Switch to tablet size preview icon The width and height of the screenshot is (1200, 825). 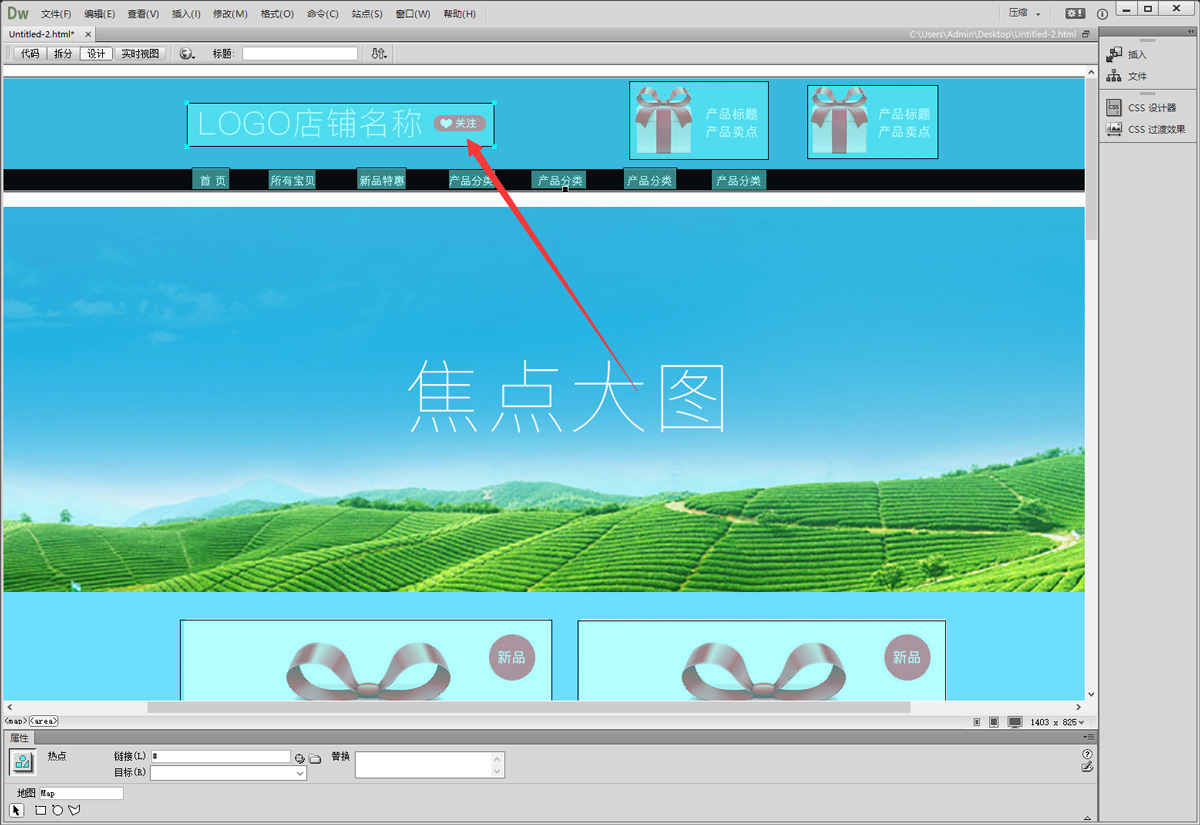pos(993,722)
